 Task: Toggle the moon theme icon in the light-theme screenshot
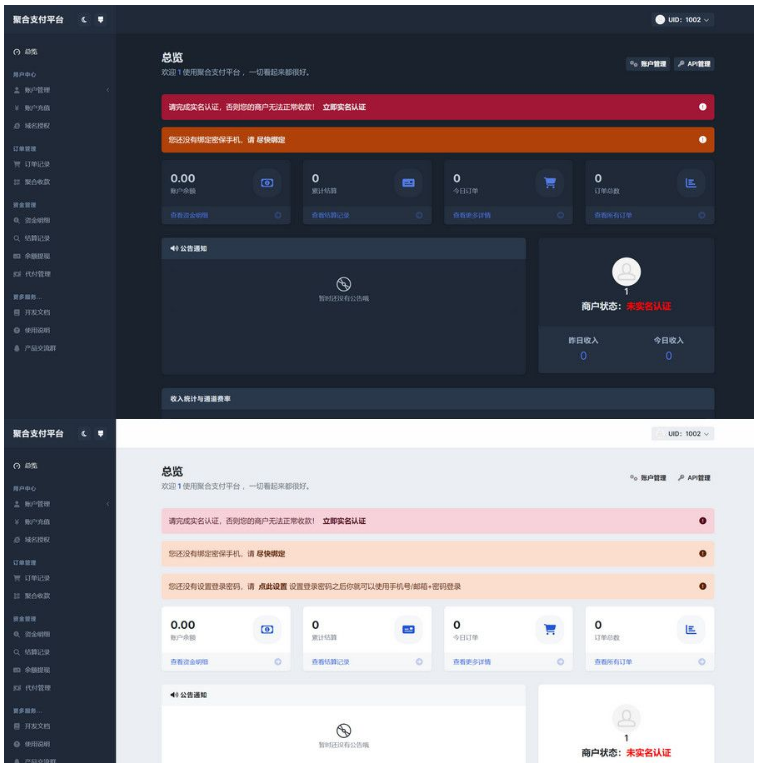pos(84,433)
